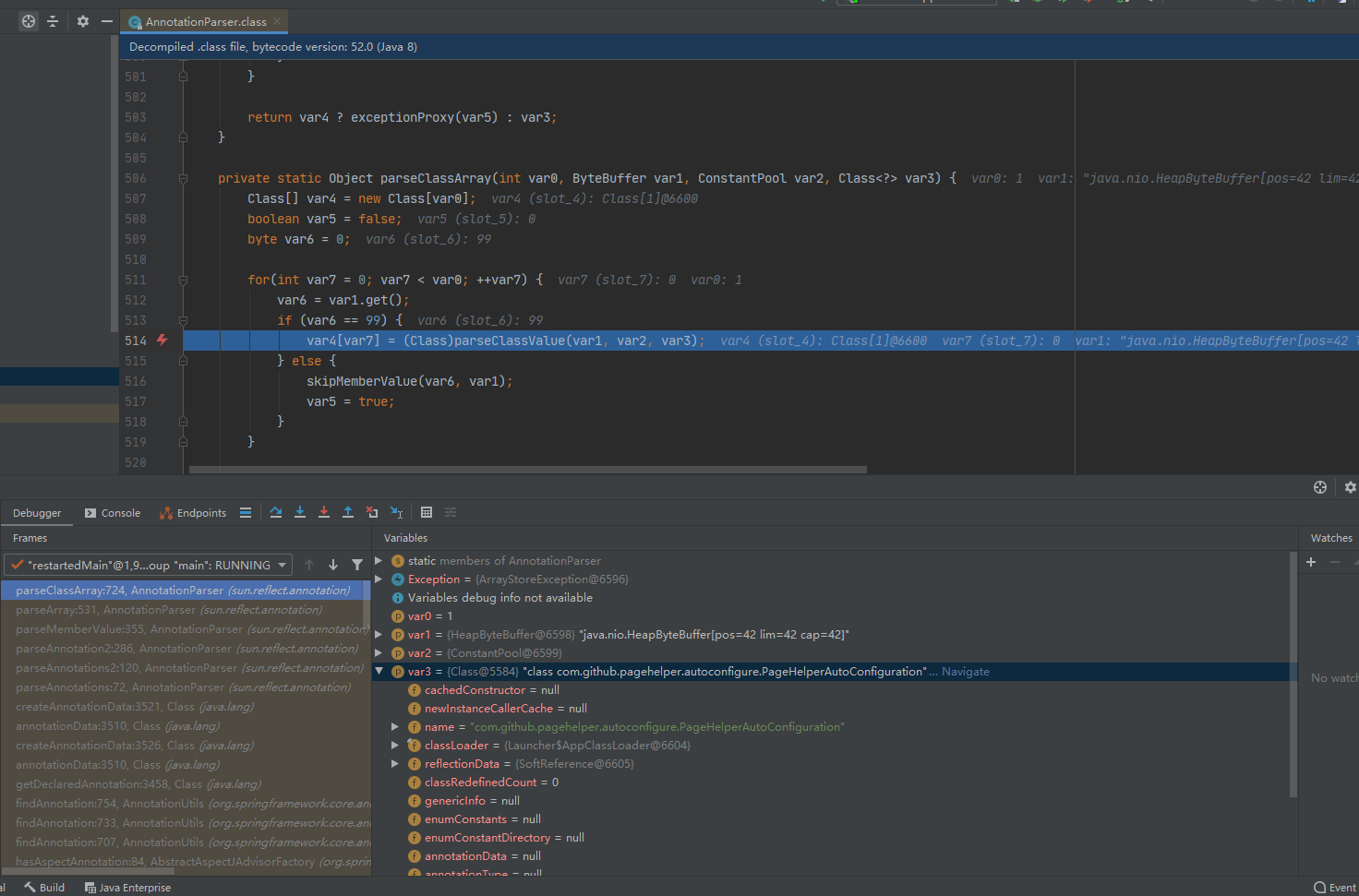1359x896 pixels.
Task: Fold the parseClassArray method at line 506
Action: [183, 178]
